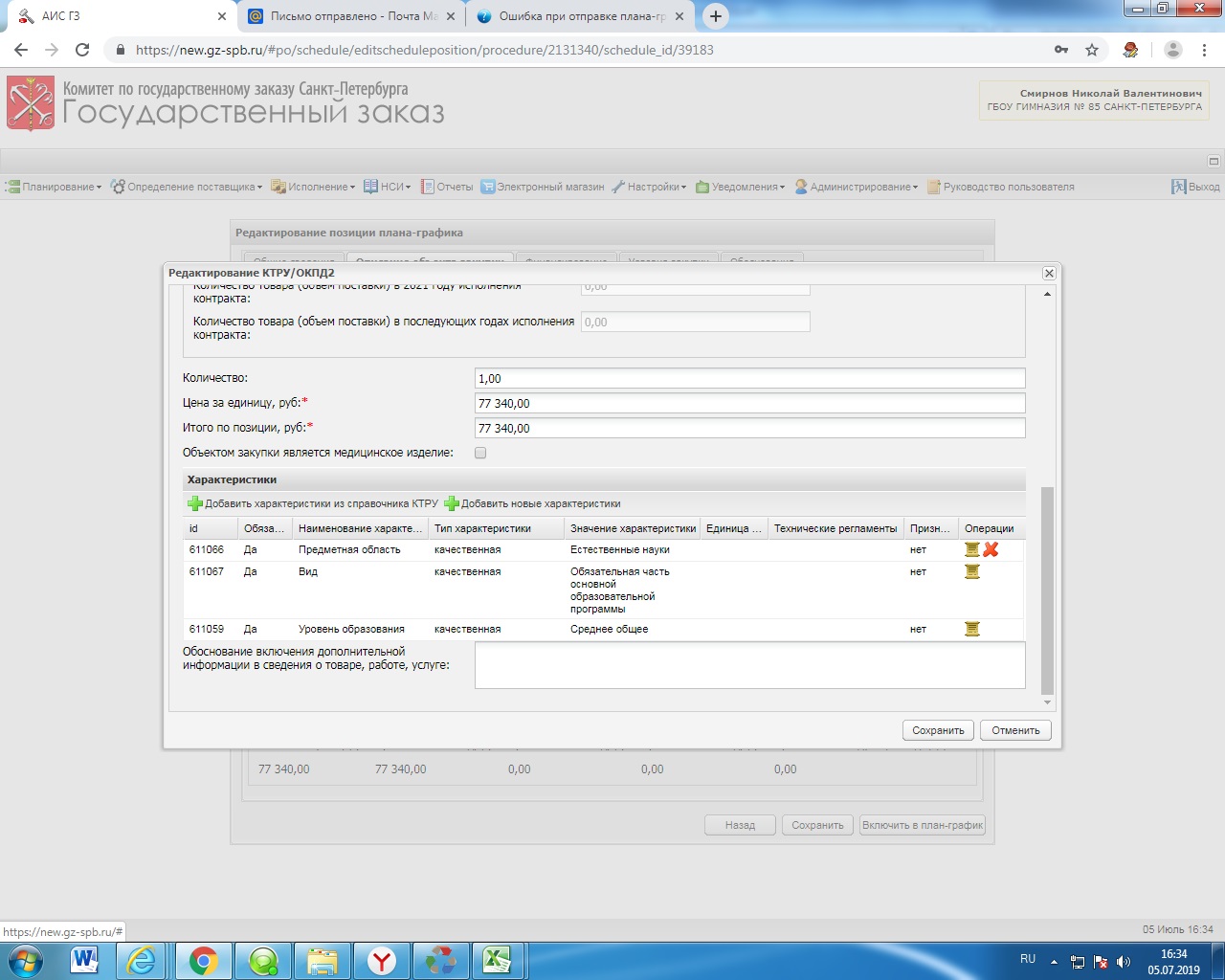Delete the 611066 characteristic with red X
Viewport: 1225px width, 980px height.
coord(991,549)
